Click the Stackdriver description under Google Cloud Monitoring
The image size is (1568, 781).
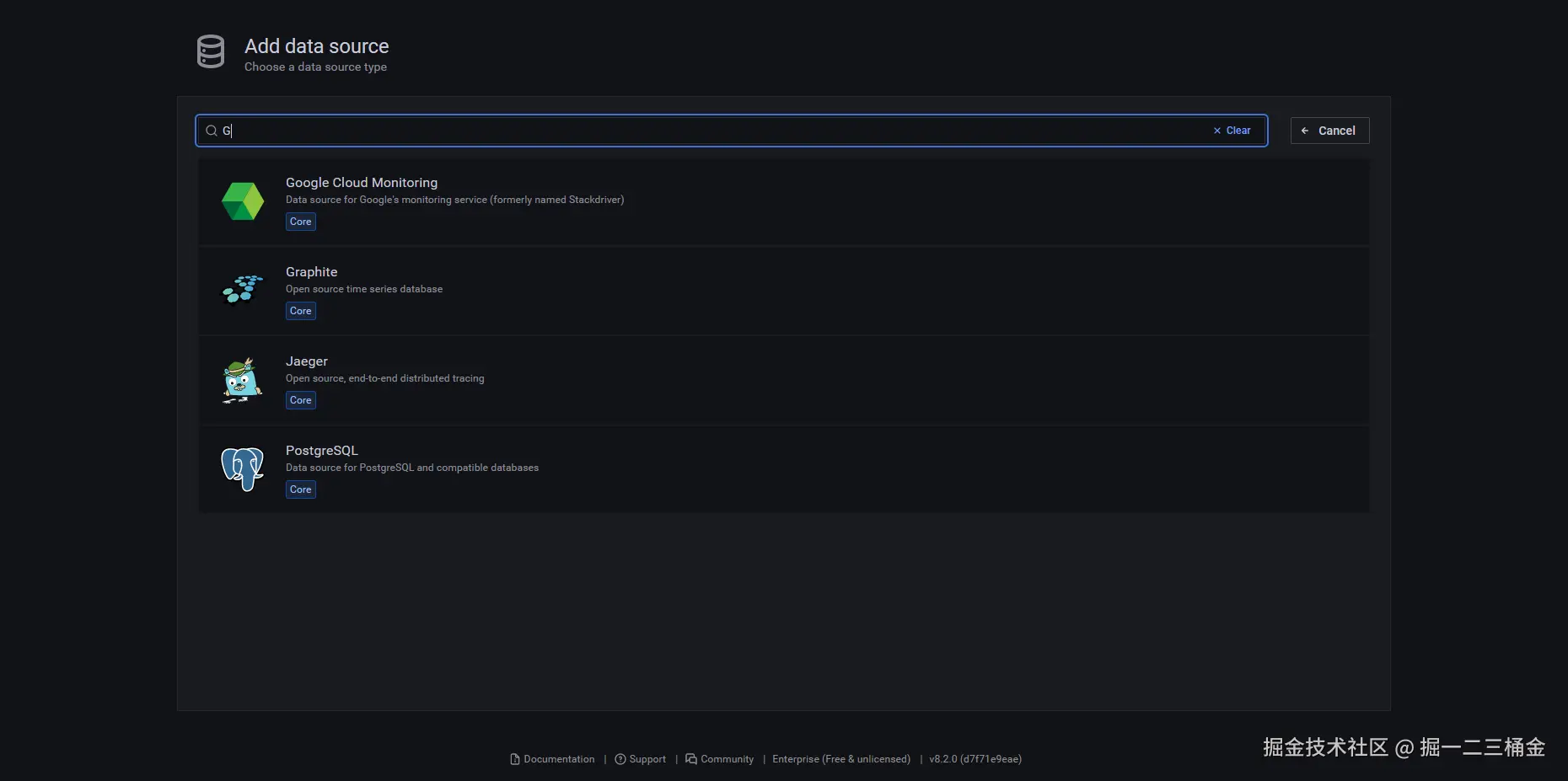(455, 200)
